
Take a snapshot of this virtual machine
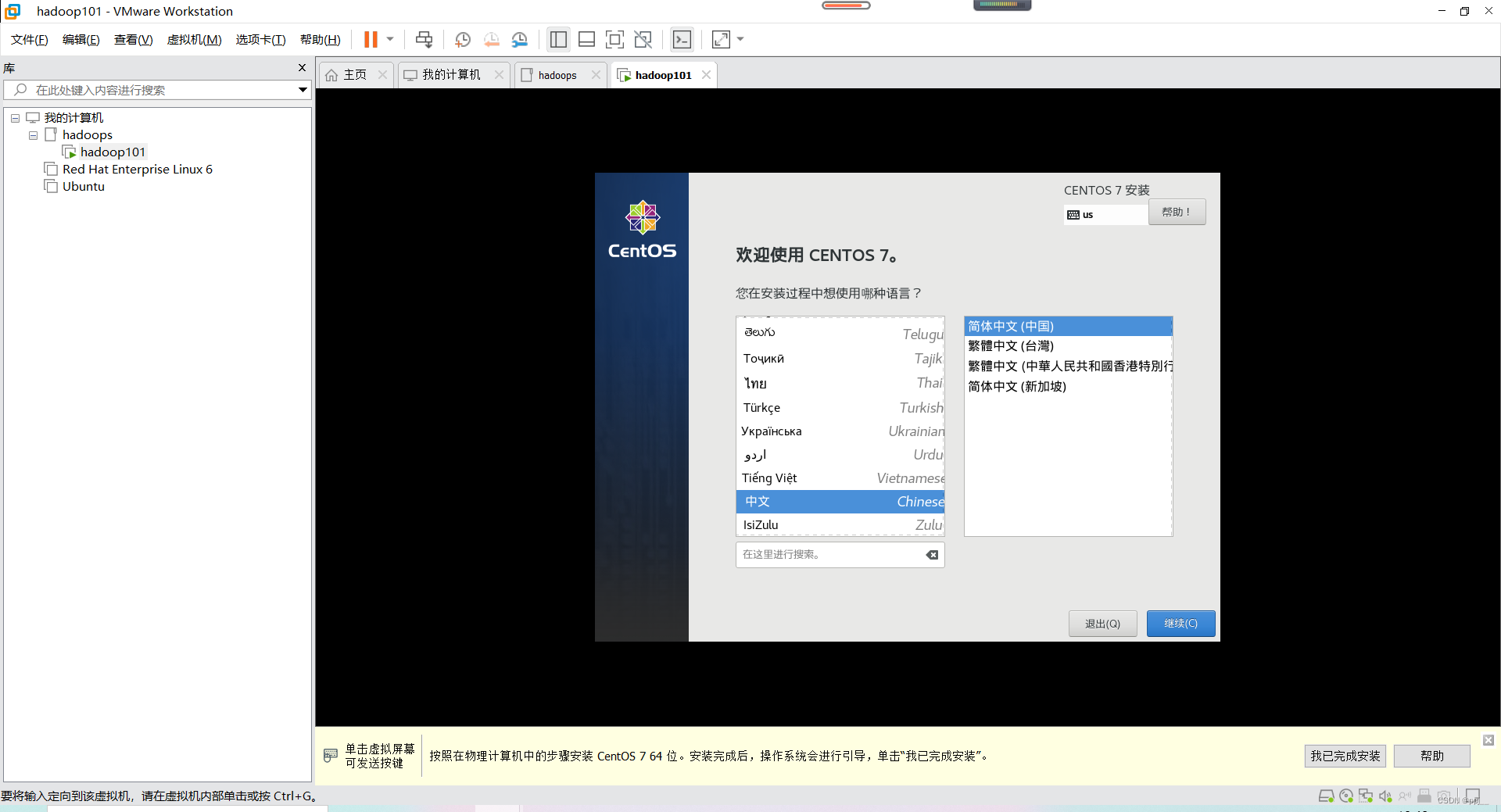(x=463, y=39)
